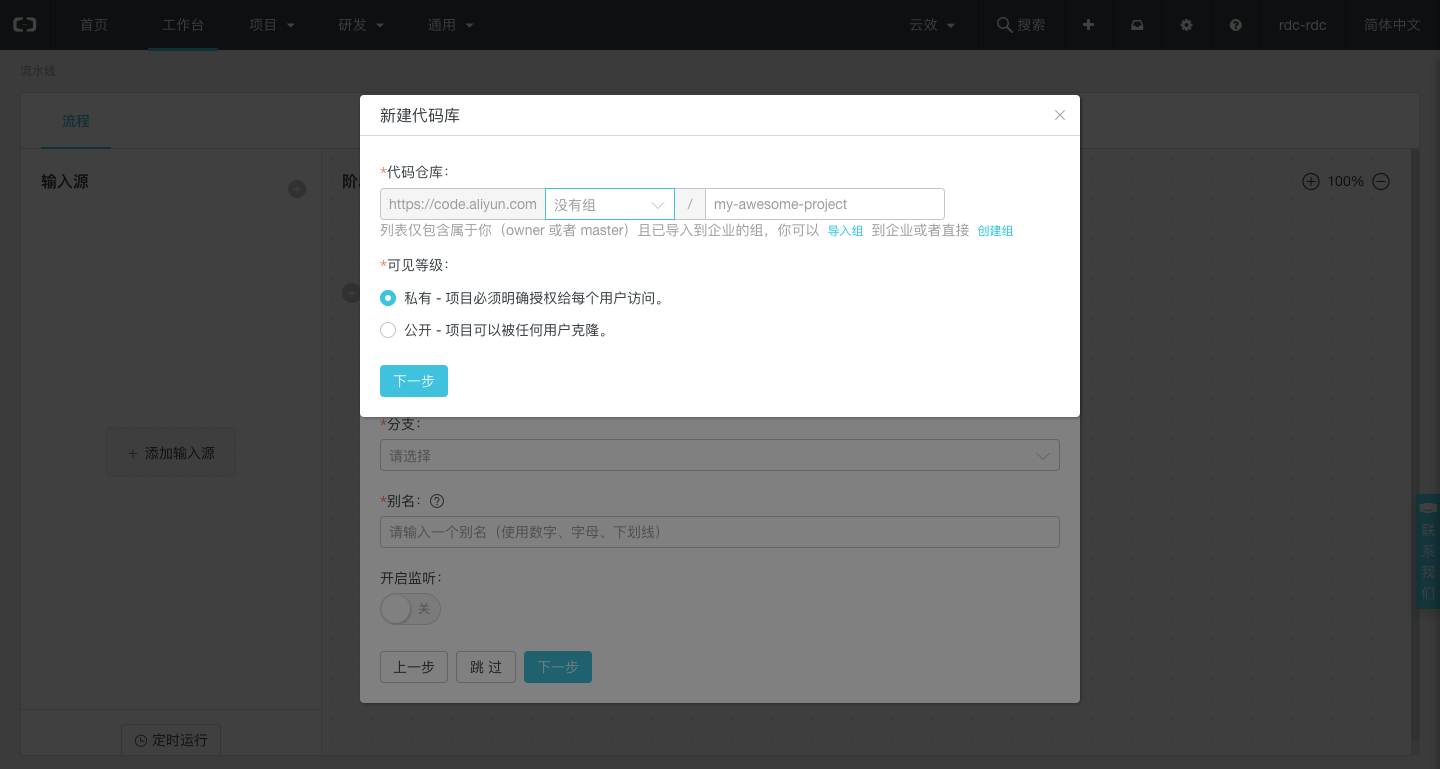Click the add icon beside 输入源
Screen dimensions: 1440x769
click(x=297, y=189)
